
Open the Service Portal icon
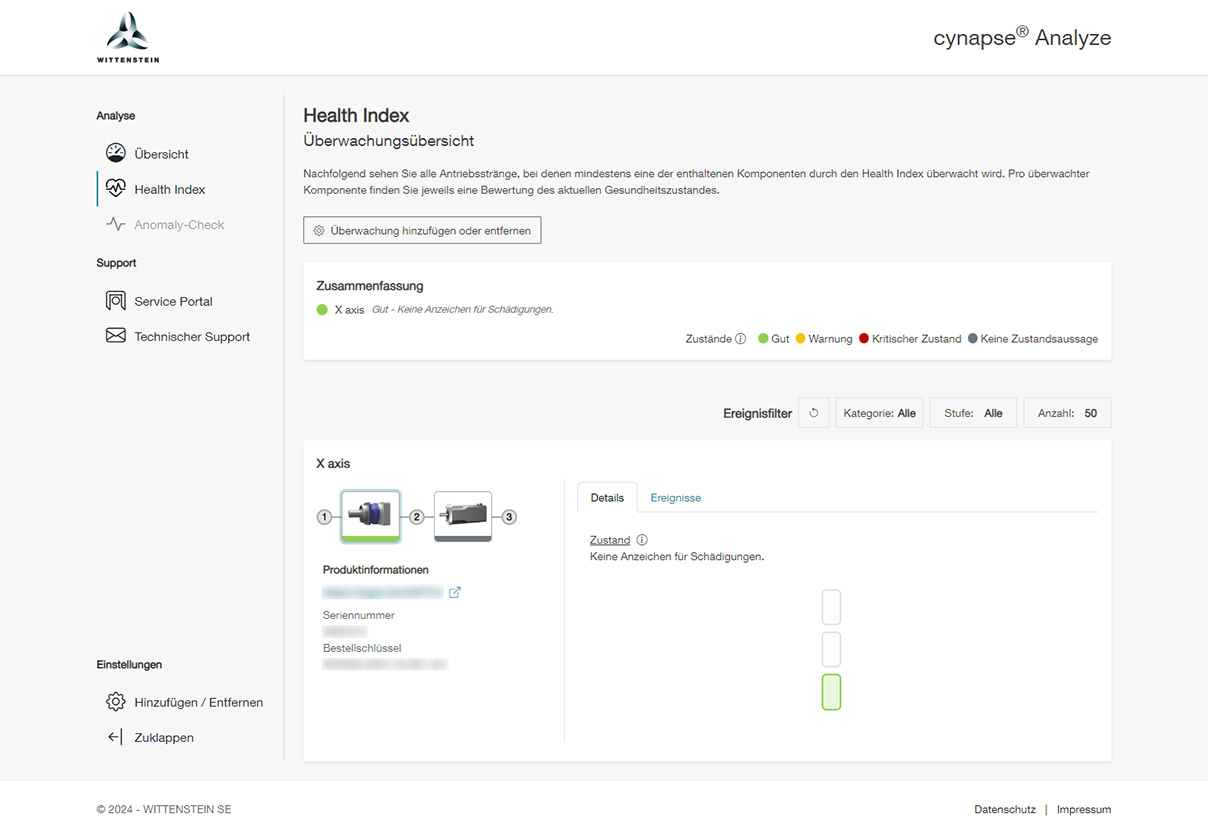(x=116, y=300)
